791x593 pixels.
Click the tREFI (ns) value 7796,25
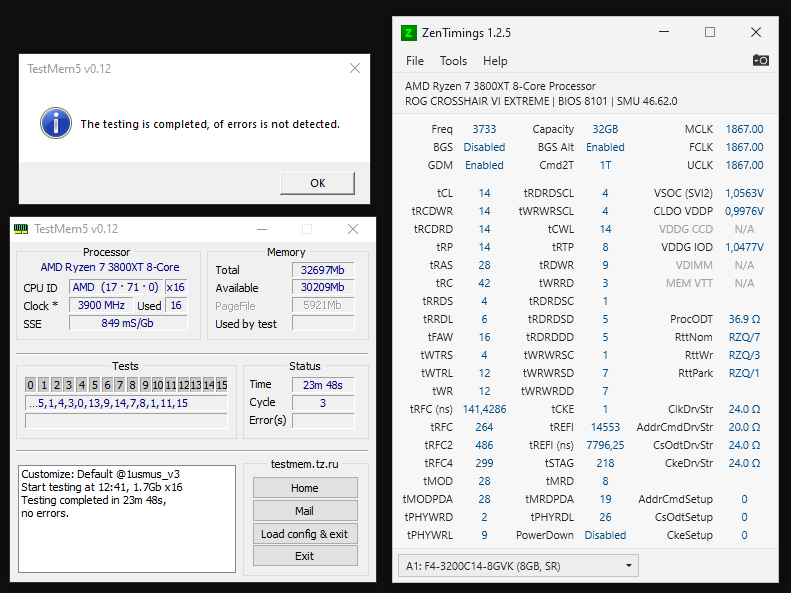[x=605, y=445]
